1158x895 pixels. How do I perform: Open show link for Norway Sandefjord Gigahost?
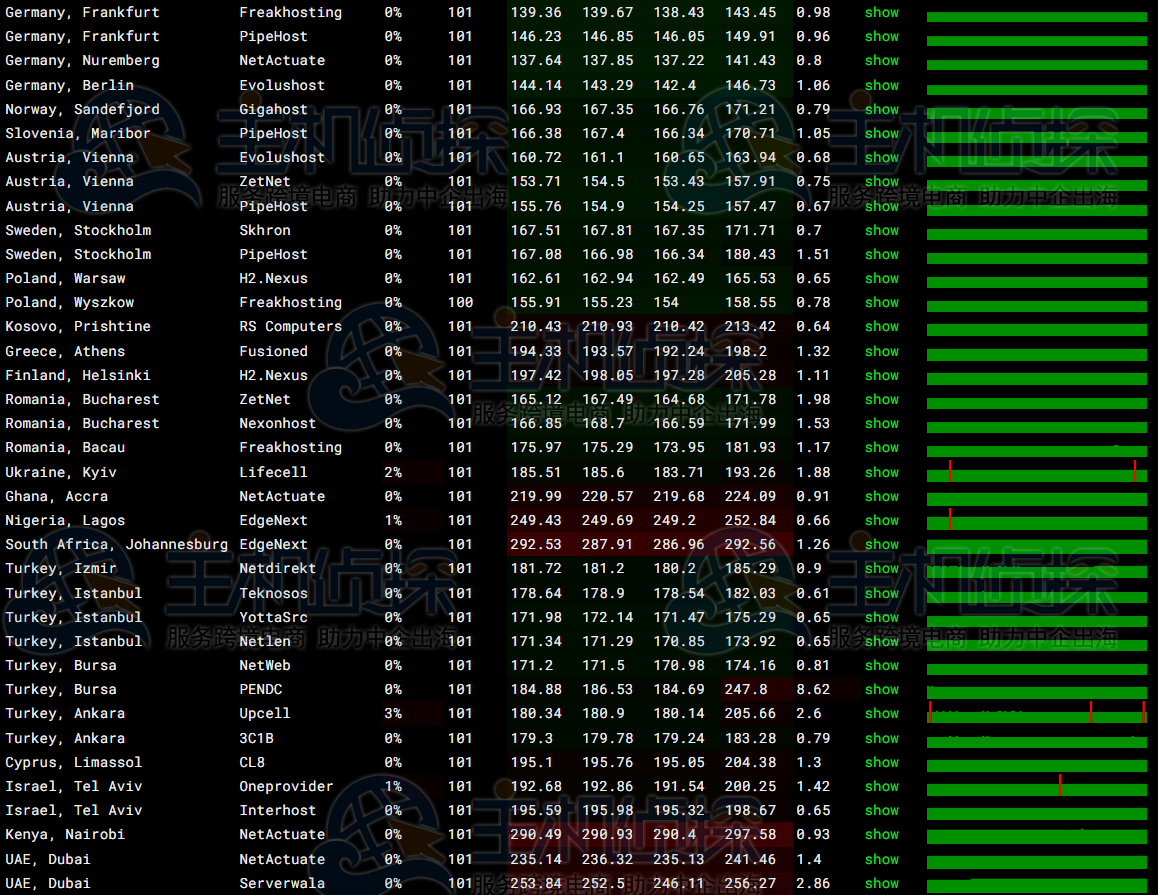tap(882, 109)
